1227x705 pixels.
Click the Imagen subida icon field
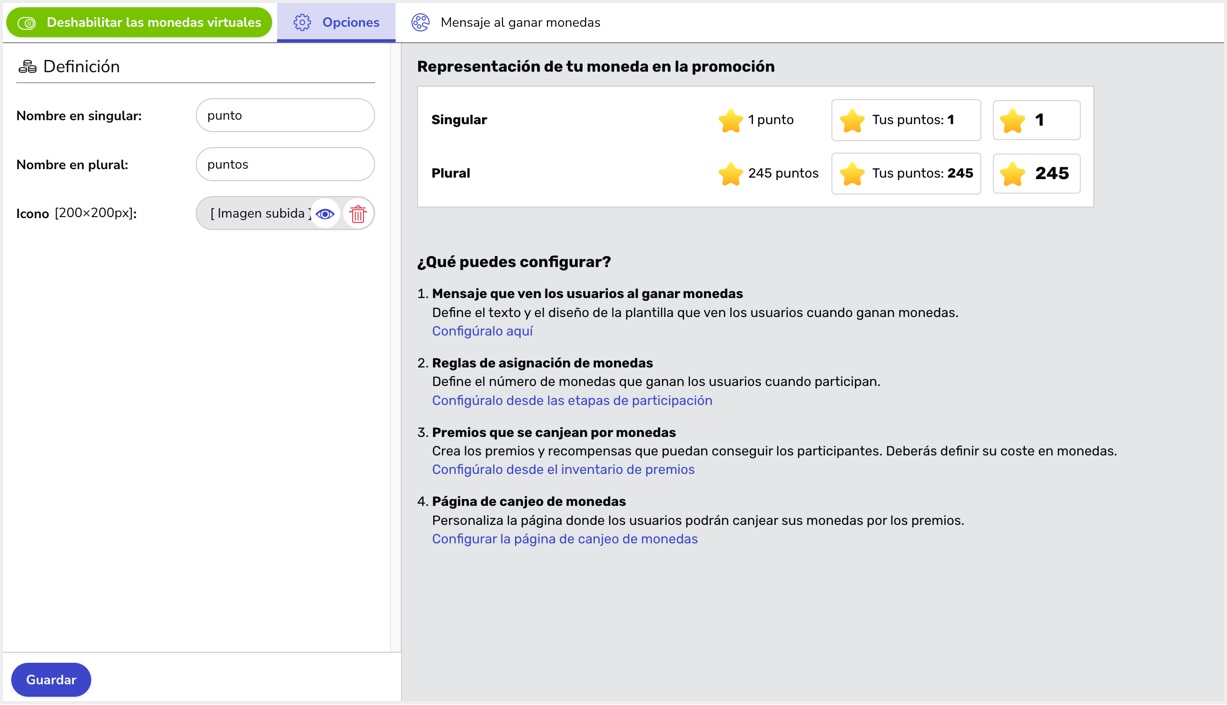[x=285, y=213]
